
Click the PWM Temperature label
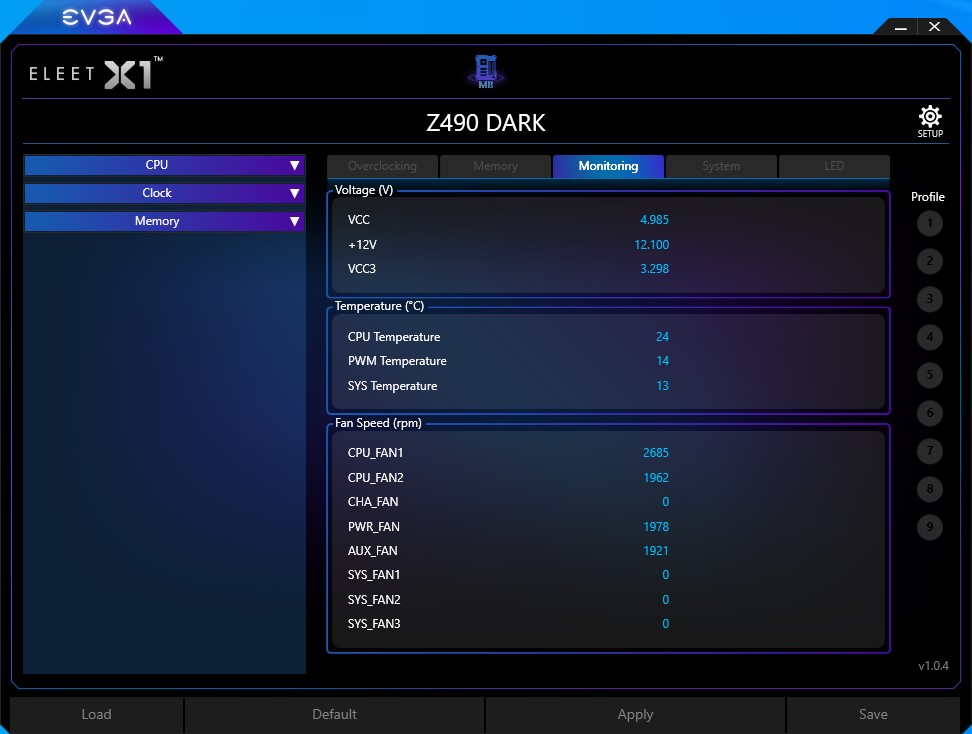[x=397, y=361]
